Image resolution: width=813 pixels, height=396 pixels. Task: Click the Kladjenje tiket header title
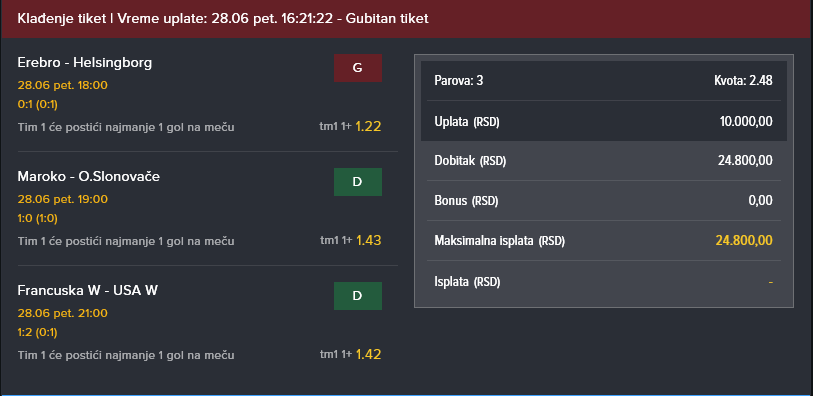[223, 19]
